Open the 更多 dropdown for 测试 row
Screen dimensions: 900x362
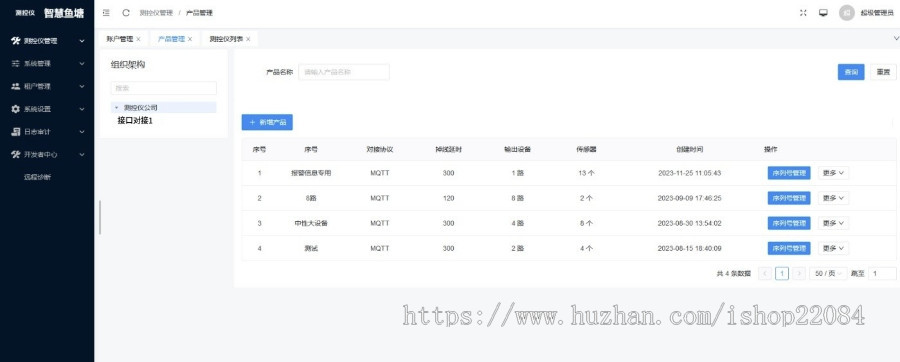point(833,248)
